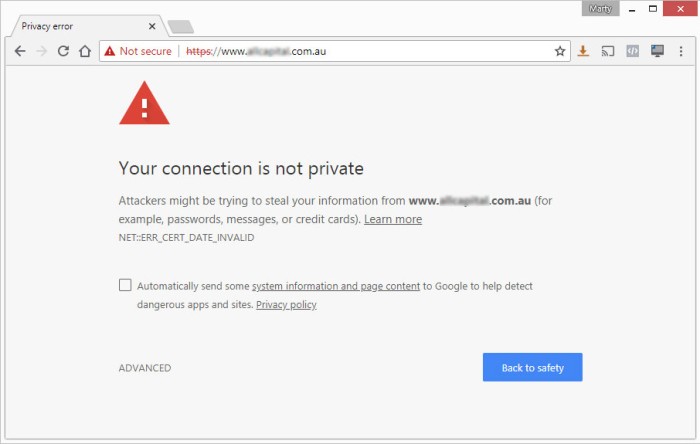Viewport: 700px width, 444px height.
Task: Go to the home page icon
Action: (85, 51)
